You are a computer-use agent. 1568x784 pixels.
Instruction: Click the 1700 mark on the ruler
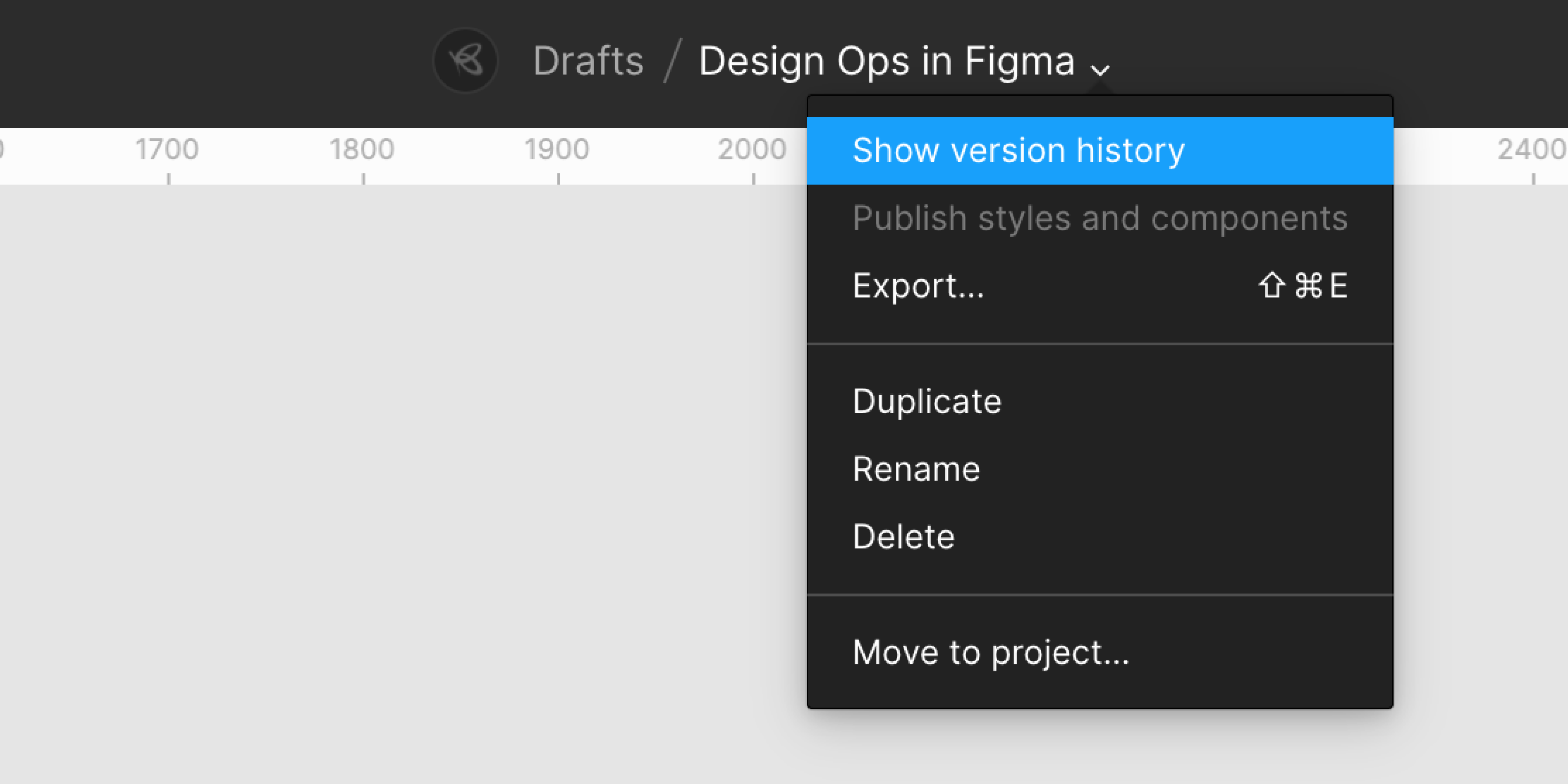click(x=167, y=150)
